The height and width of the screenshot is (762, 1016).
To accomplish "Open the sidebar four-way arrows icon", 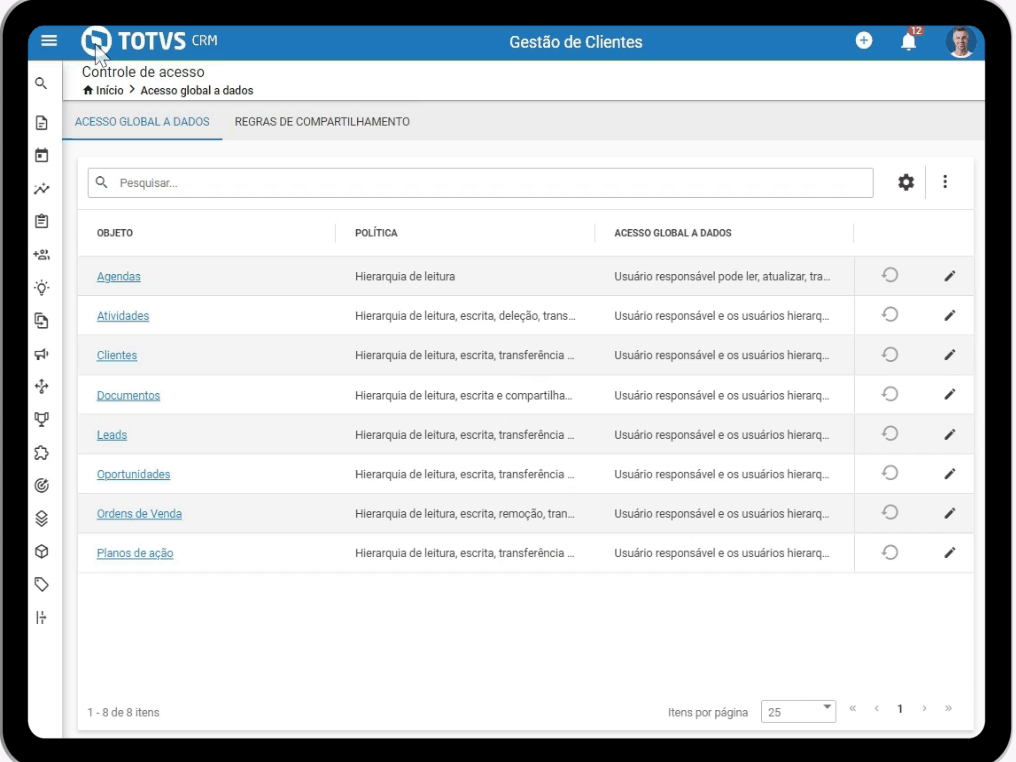I will (x=41, y=387).
